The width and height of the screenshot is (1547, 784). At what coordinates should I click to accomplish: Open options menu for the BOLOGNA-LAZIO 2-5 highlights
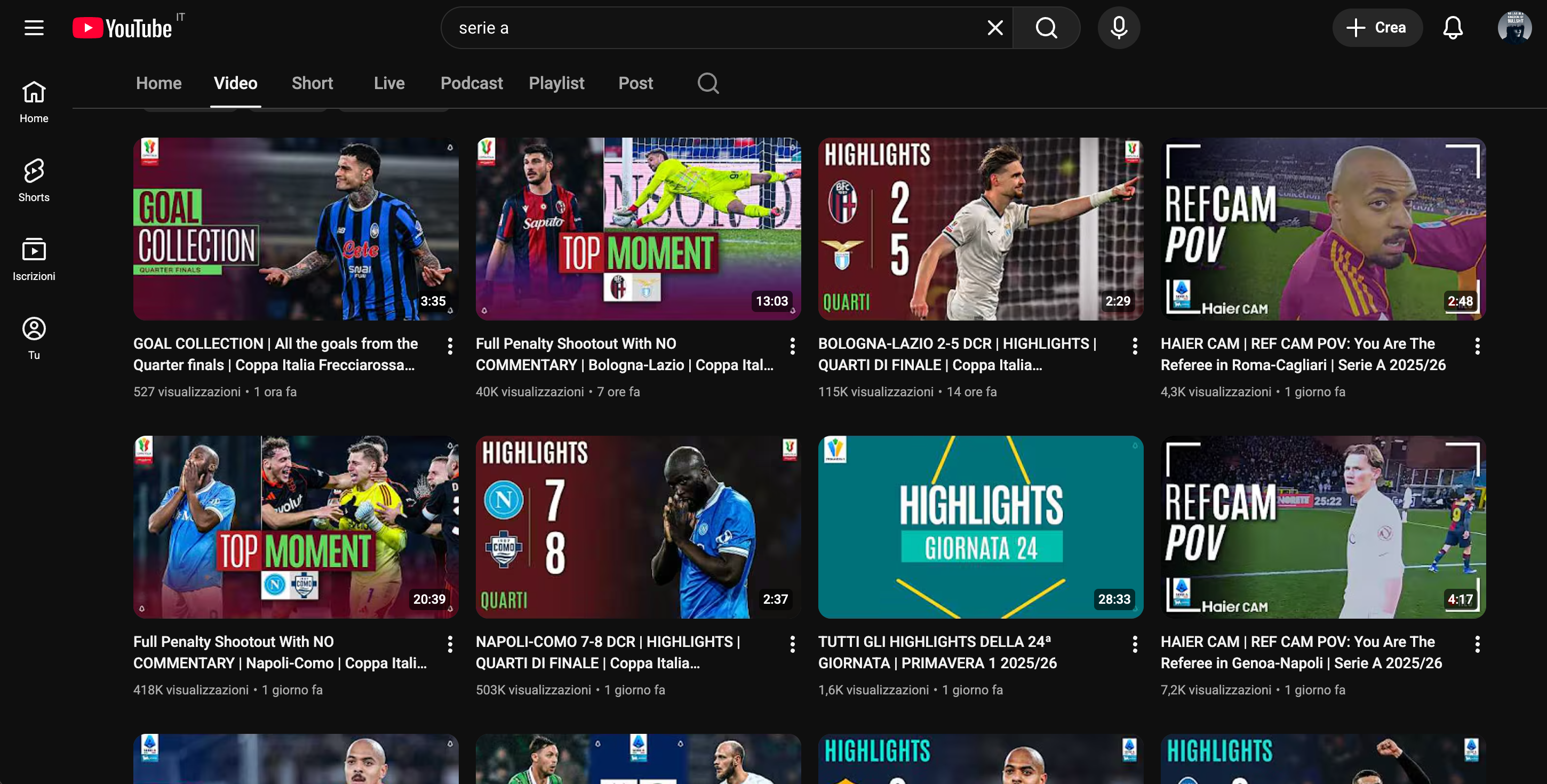pyautogui.click(x=1135, y=346)
